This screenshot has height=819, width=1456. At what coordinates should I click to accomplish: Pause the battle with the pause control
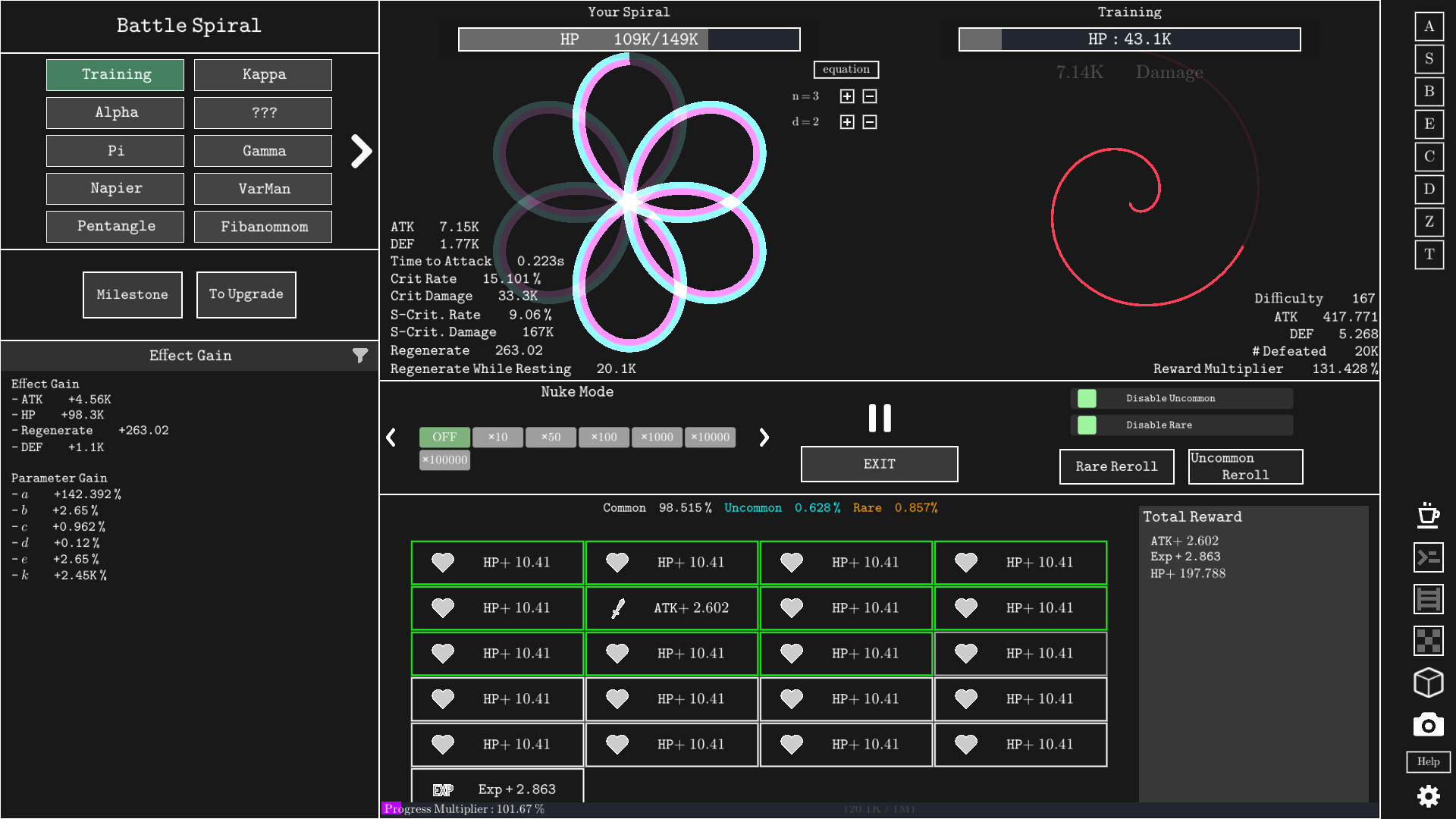pyautogui.click(x=879, y=417)
